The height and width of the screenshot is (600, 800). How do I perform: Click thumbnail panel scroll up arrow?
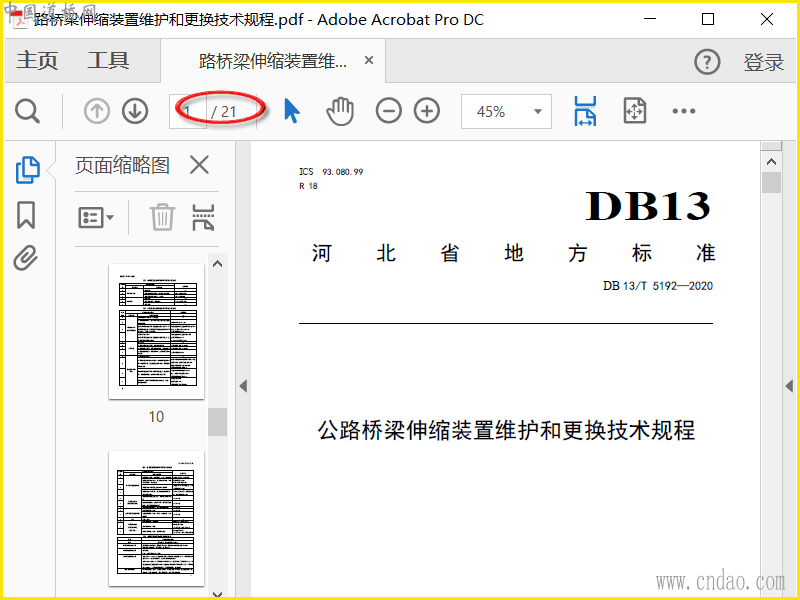[217, 264]
